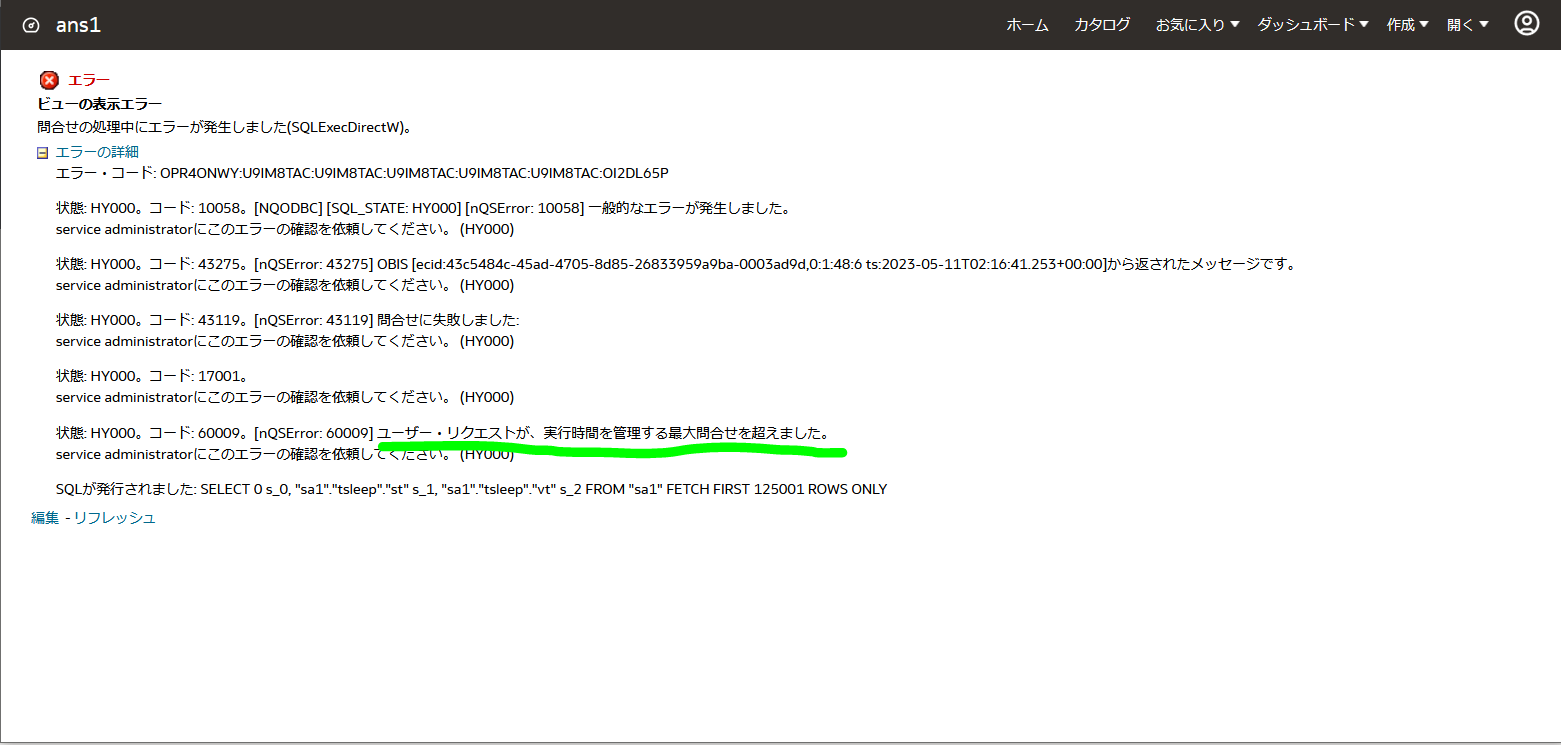Collapse the エラーの詳細 section

tap(42, 153)
